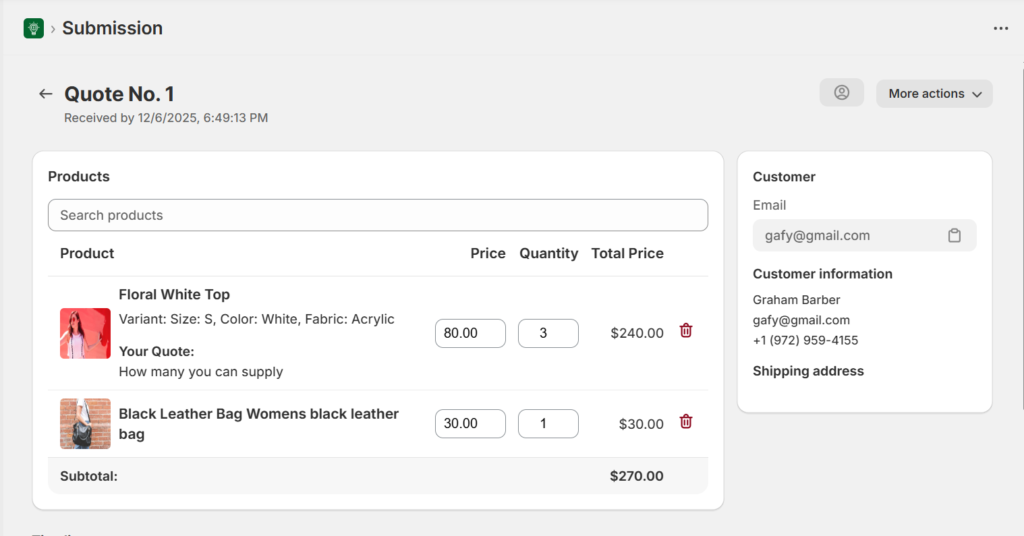Click the Floral White Top product name
1024x536 pixels.
[x=174, y=294]
